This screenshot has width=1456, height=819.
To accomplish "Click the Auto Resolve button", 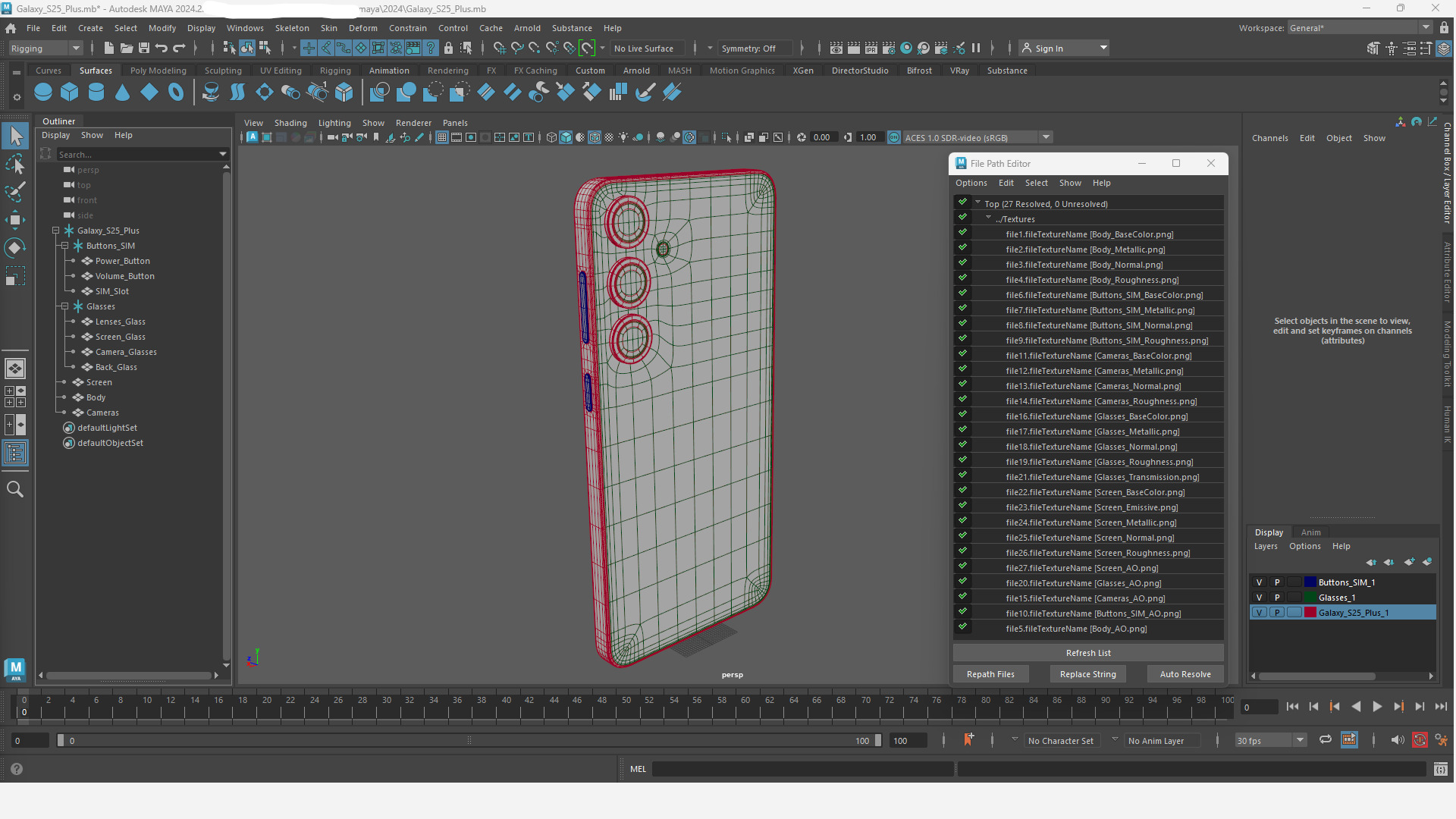I will [1185, 674].
